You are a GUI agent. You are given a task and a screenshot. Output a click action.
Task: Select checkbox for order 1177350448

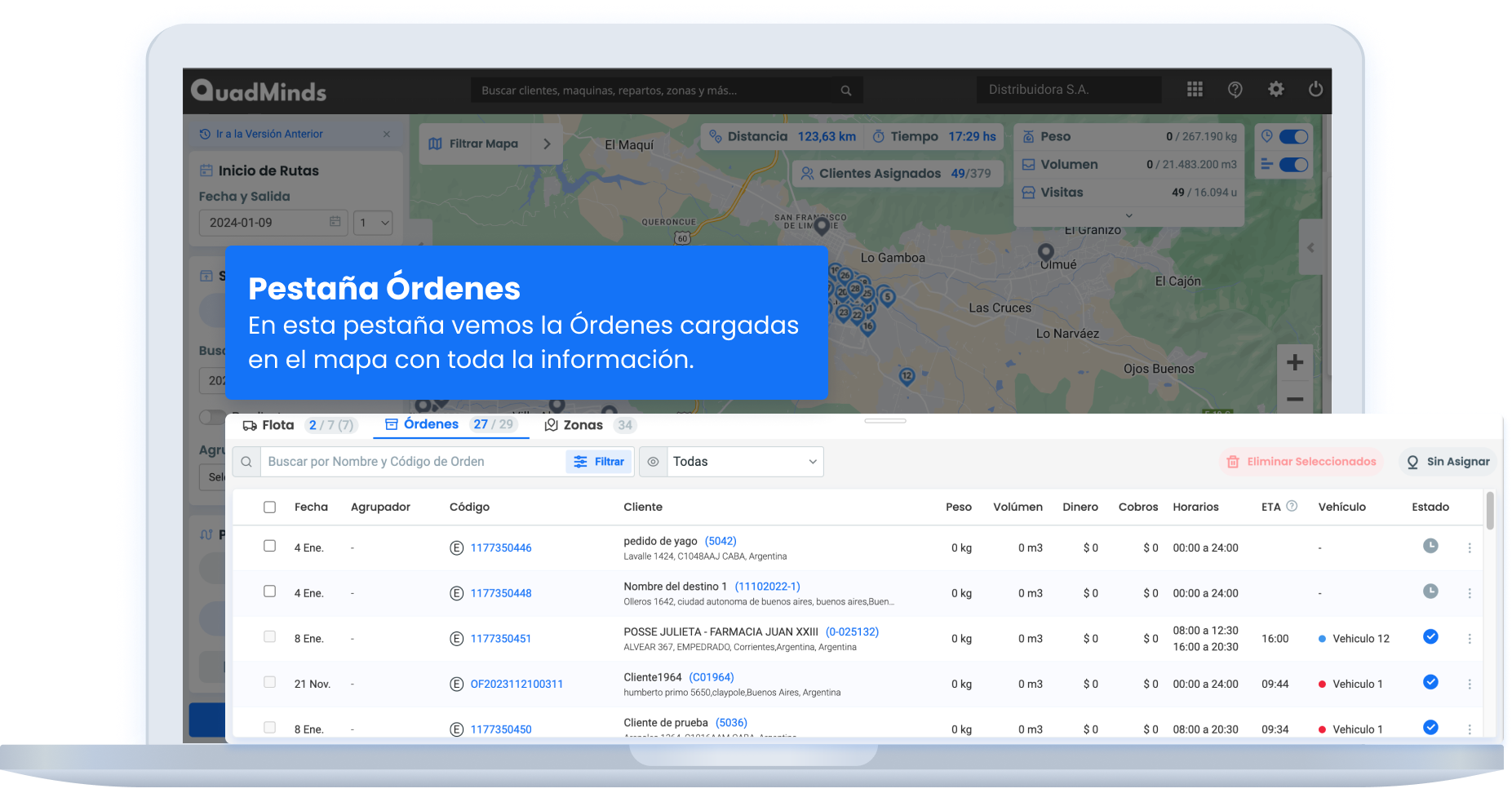point(270,591)
